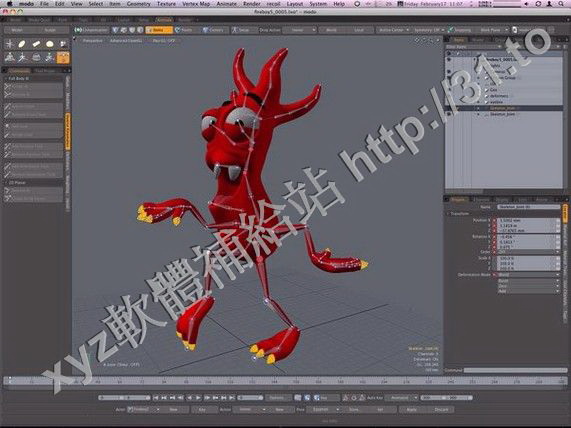Click the Position X value field

point(527,220)
